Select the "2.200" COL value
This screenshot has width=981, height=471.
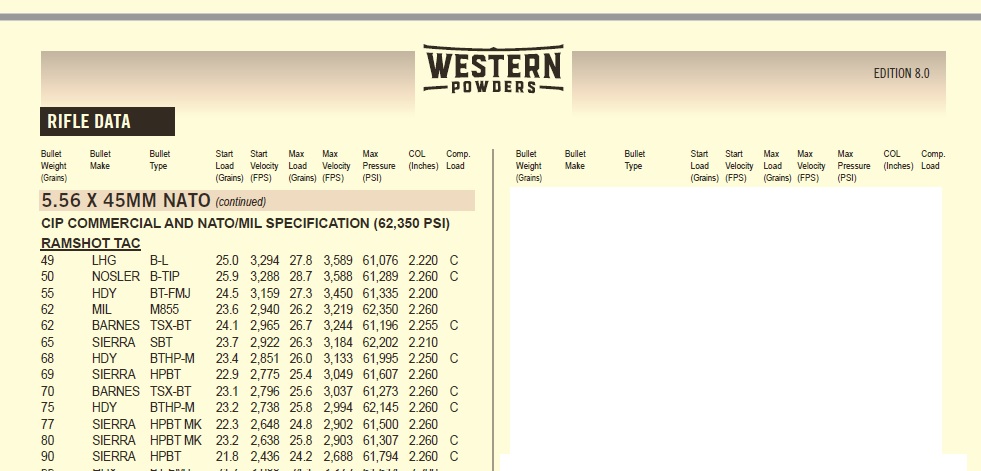pos(423,293)
